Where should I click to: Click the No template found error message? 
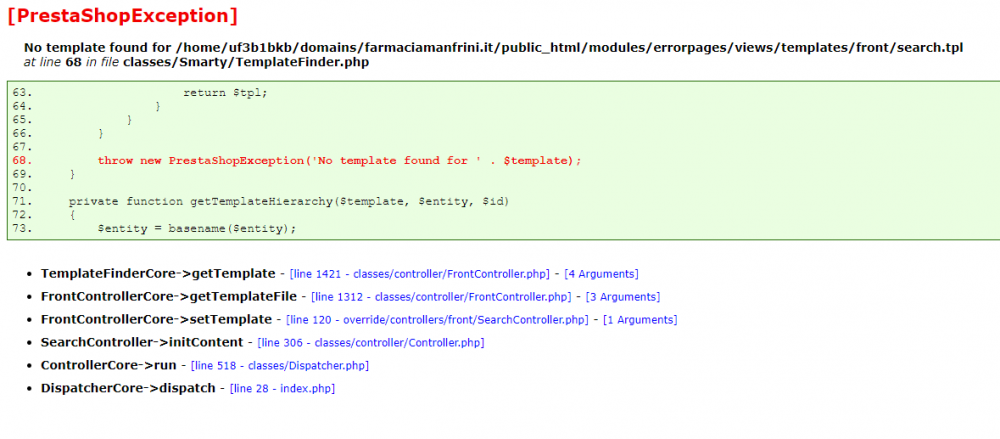click(493, 48)
